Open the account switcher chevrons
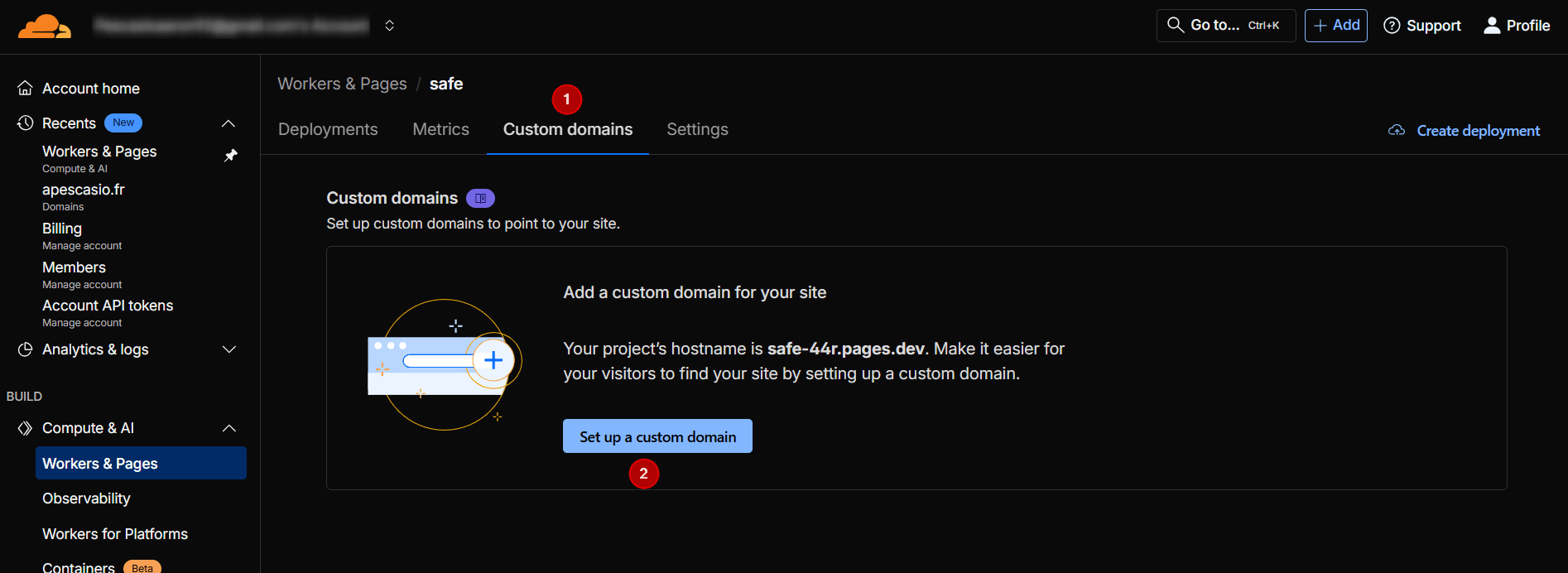This screenshot has width=1568, height=573. click(389, 26)
